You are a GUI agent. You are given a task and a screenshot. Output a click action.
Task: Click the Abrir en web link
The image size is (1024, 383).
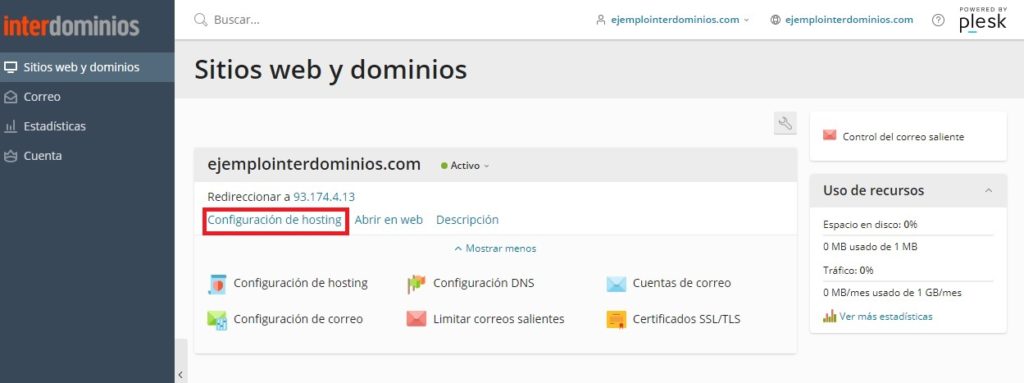pyautogui.click(x=389, y=220)
